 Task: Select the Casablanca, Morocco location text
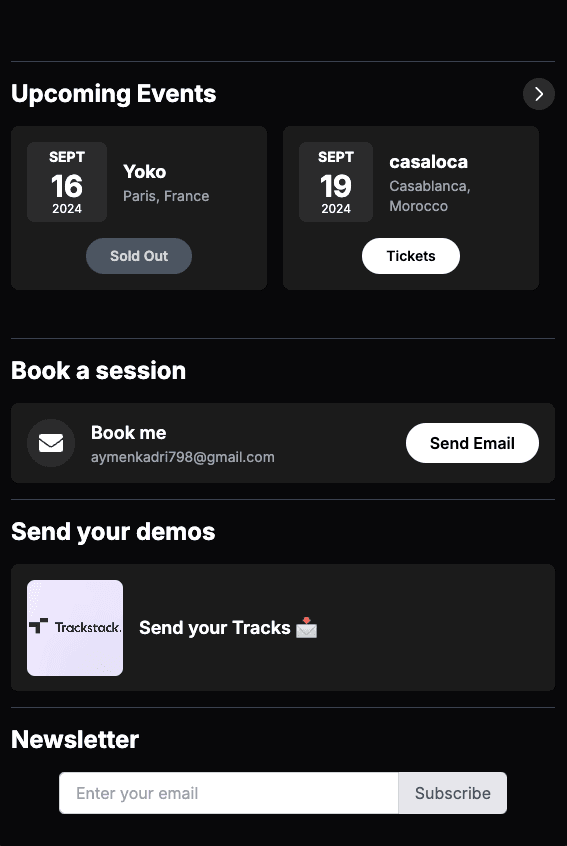coord(430,196)
